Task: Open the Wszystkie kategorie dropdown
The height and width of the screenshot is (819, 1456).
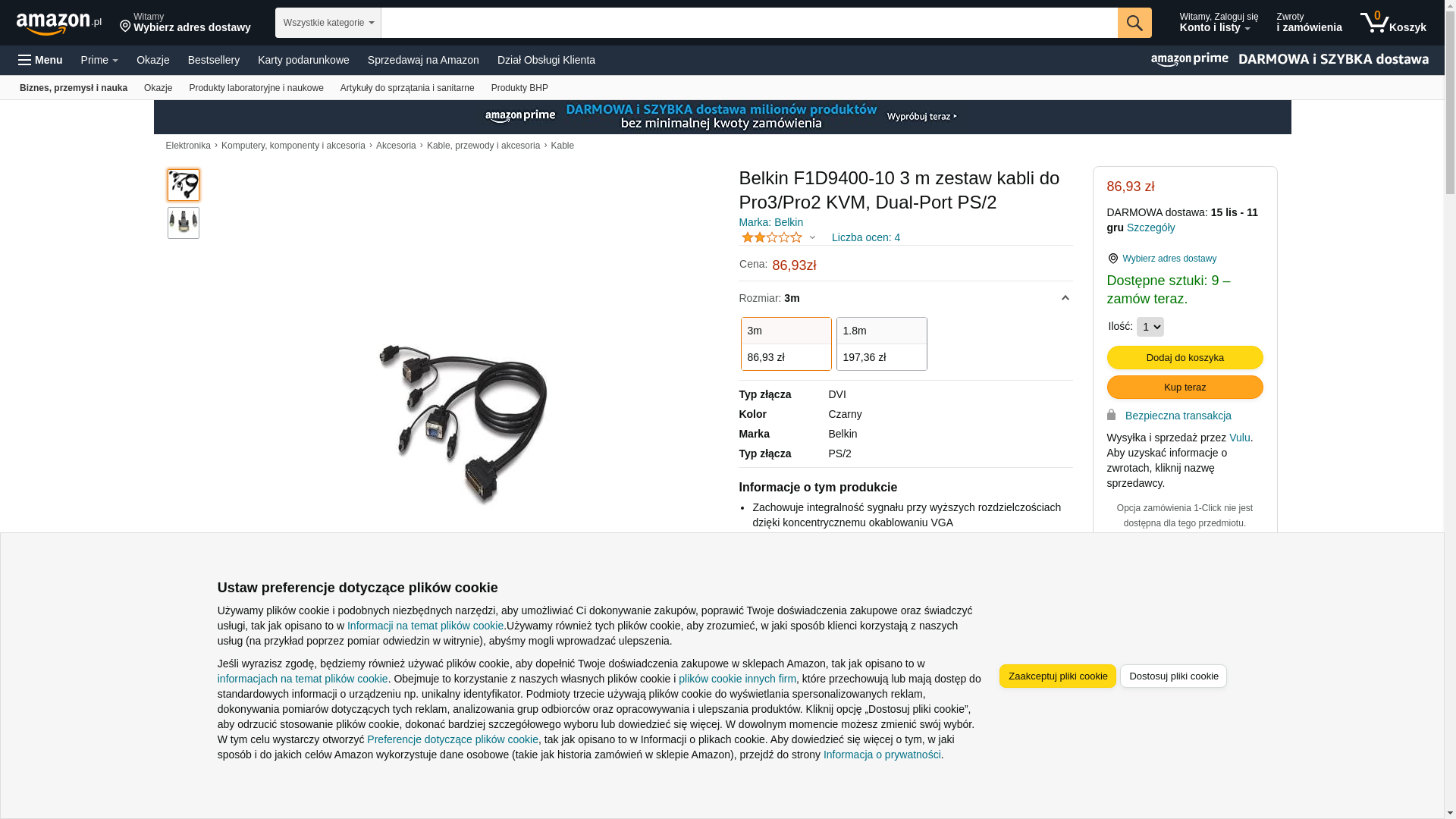Action: tap(328, 23)
